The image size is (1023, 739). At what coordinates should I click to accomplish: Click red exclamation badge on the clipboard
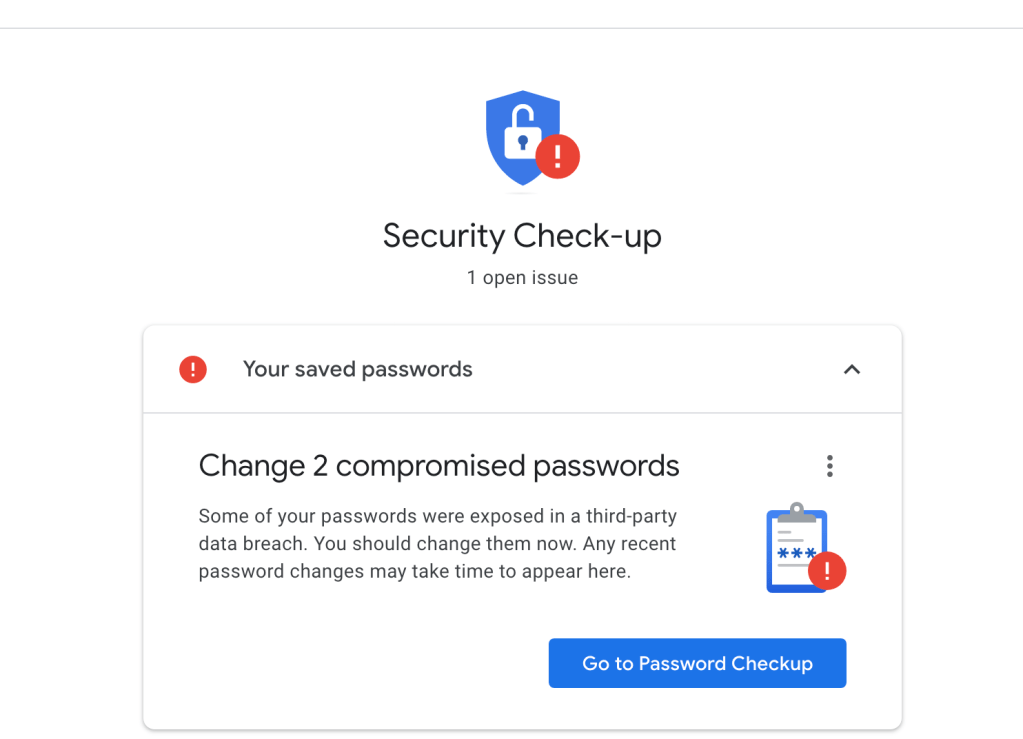(x=826, y=571)
